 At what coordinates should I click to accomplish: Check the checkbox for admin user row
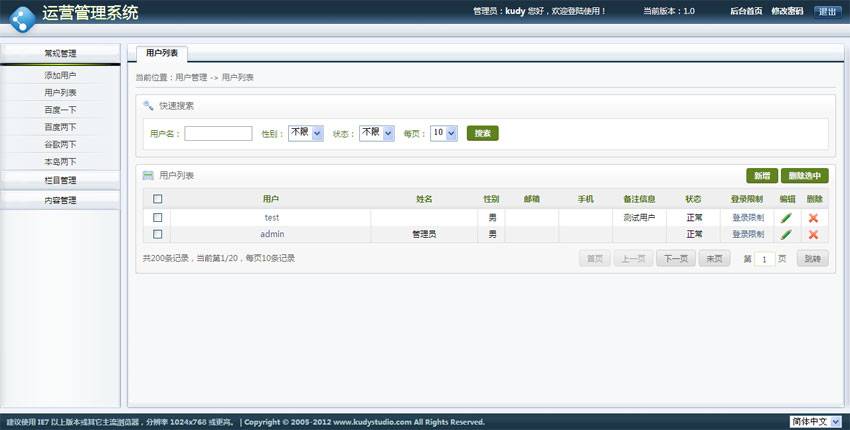(x=157, y=234)
